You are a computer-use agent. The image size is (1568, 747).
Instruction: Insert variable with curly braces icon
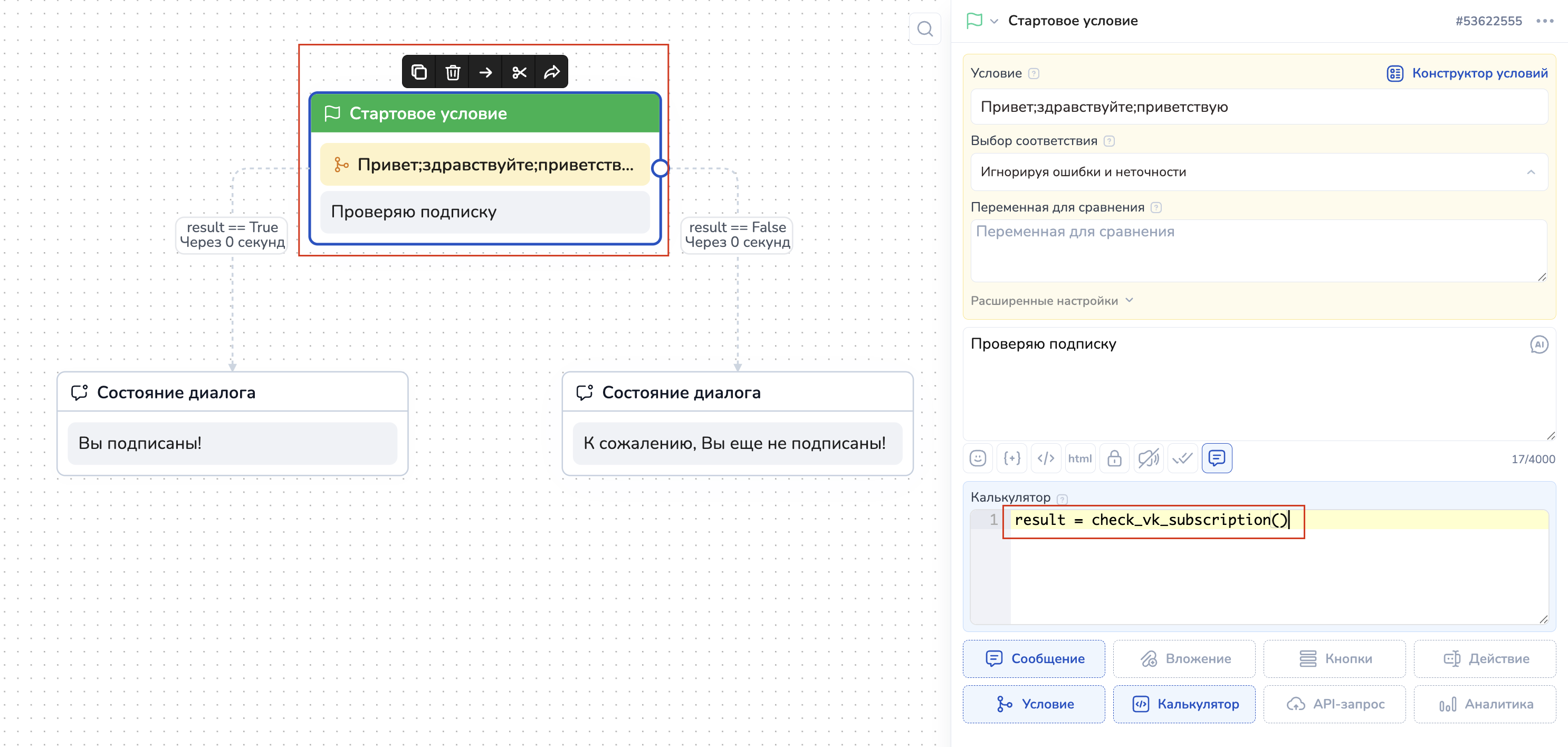(1011, 458)
